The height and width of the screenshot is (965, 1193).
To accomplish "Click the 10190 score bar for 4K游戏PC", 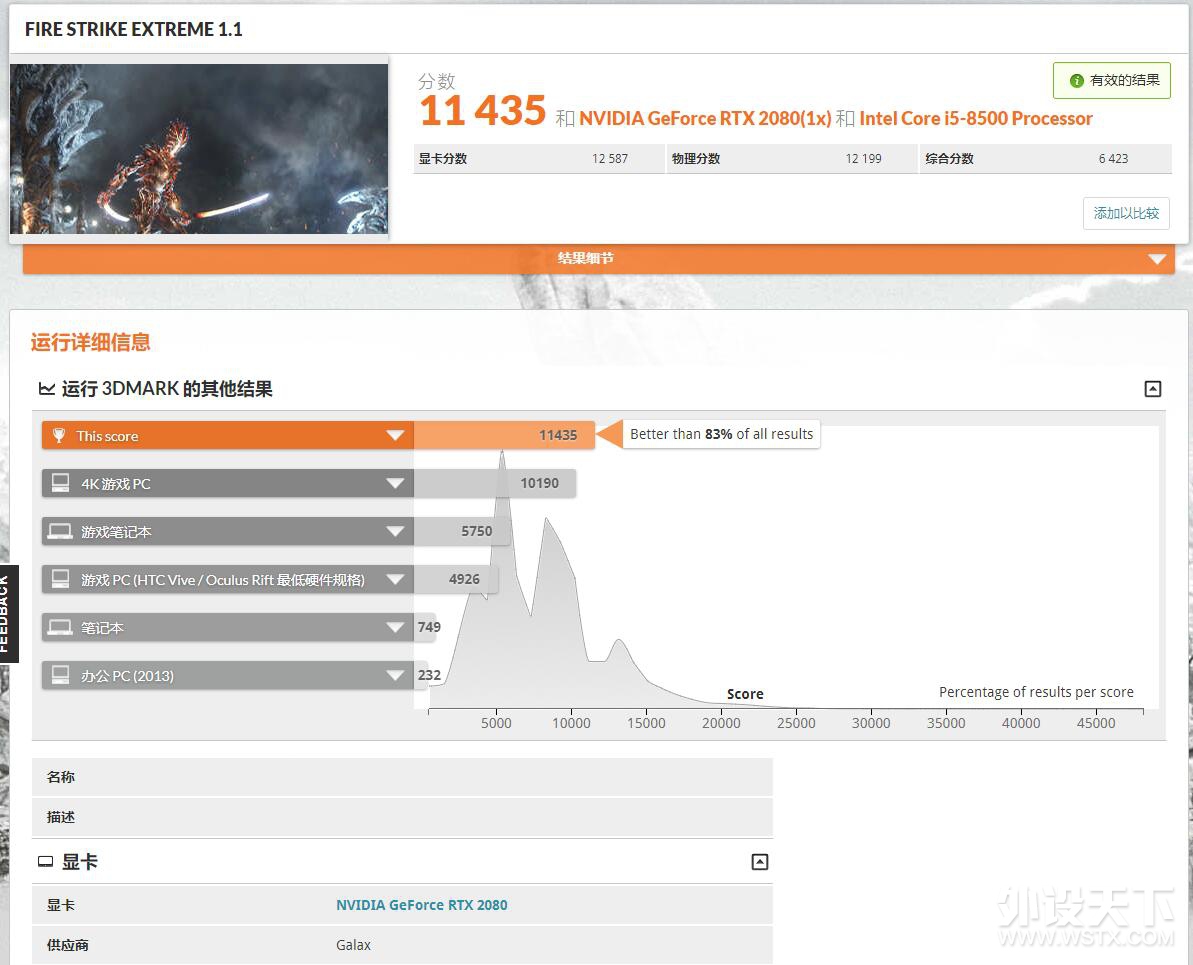I will pos(495,483).
